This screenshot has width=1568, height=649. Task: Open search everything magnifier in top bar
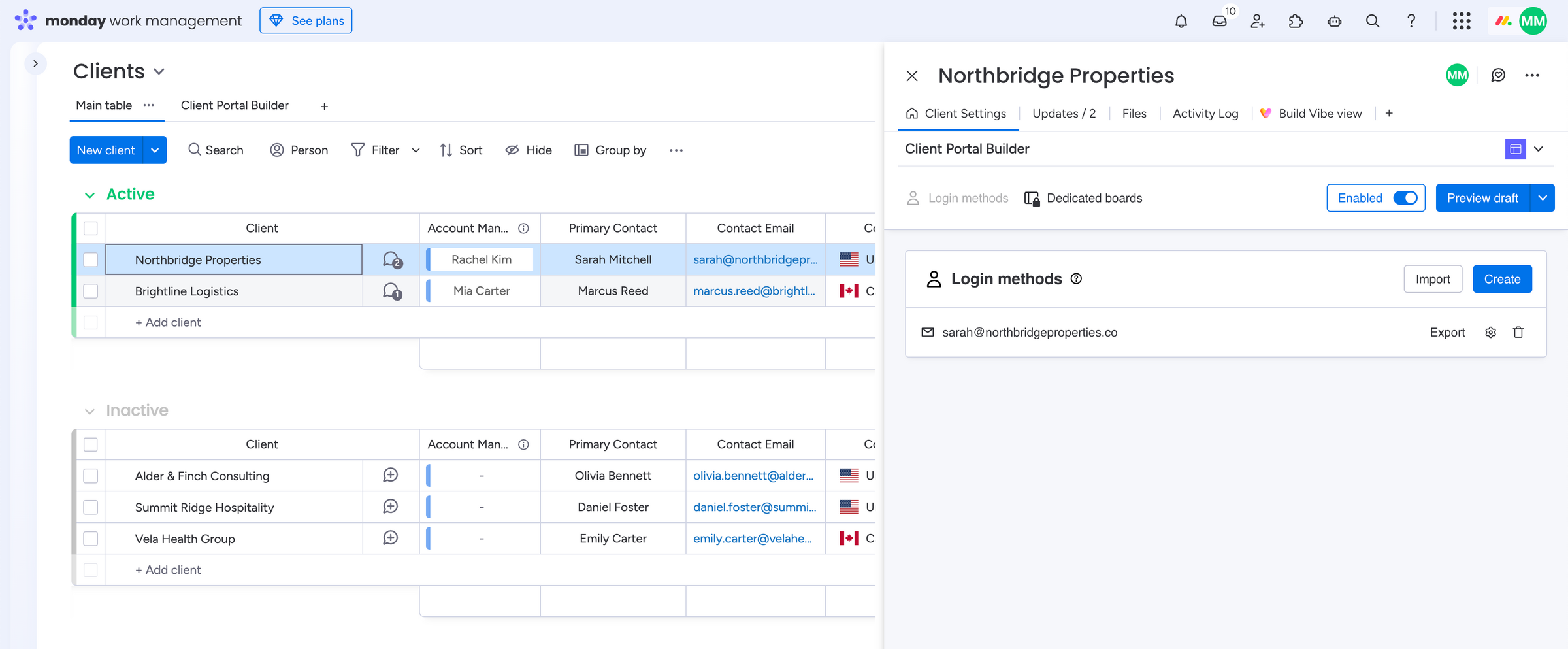[x=1373, y=21]
